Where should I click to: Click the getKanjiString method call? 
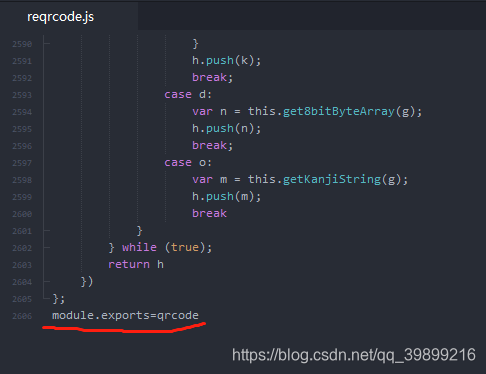332,179
